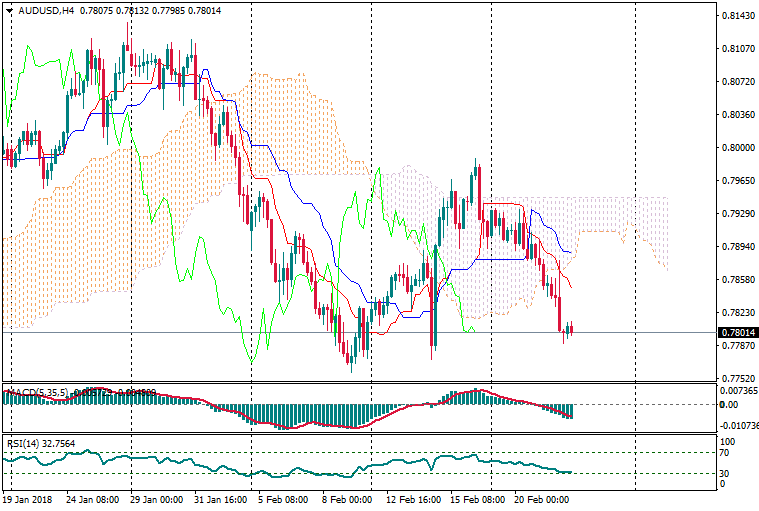Open the chart menu arrow beside AUDUSD,H4
Viewport: 759px width, 511px height.
tap(9, 10)
